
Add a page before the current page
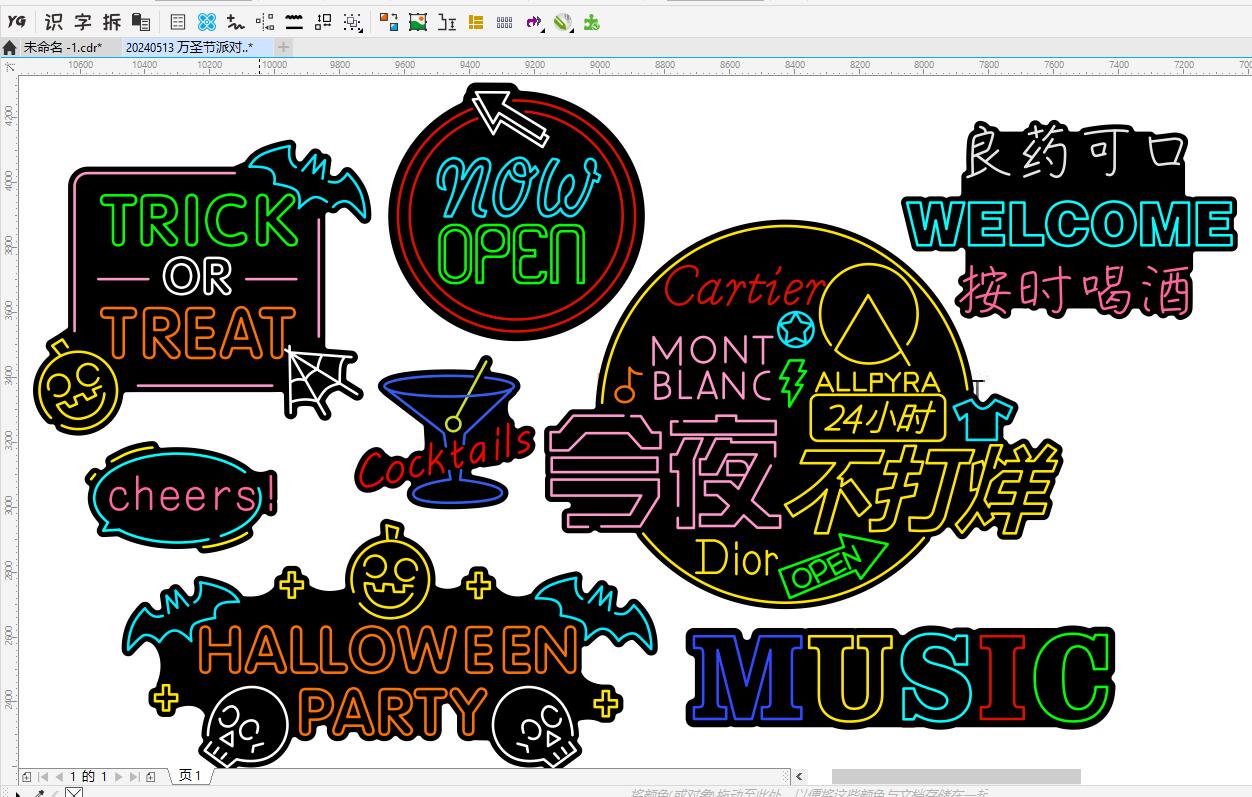coord(25,776)
